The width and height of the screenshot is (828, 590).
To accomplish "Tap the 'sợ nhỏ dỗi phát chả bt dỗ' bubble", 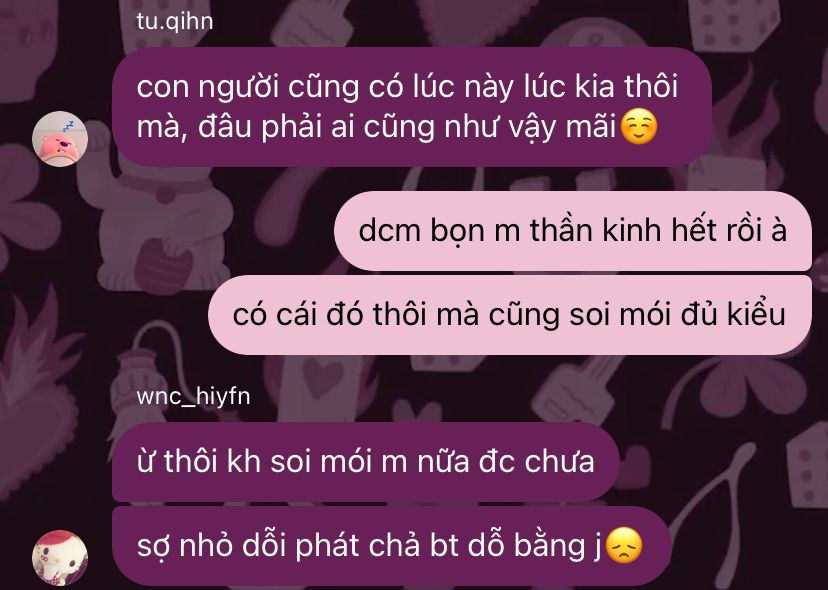I will [x=391, y=546].
